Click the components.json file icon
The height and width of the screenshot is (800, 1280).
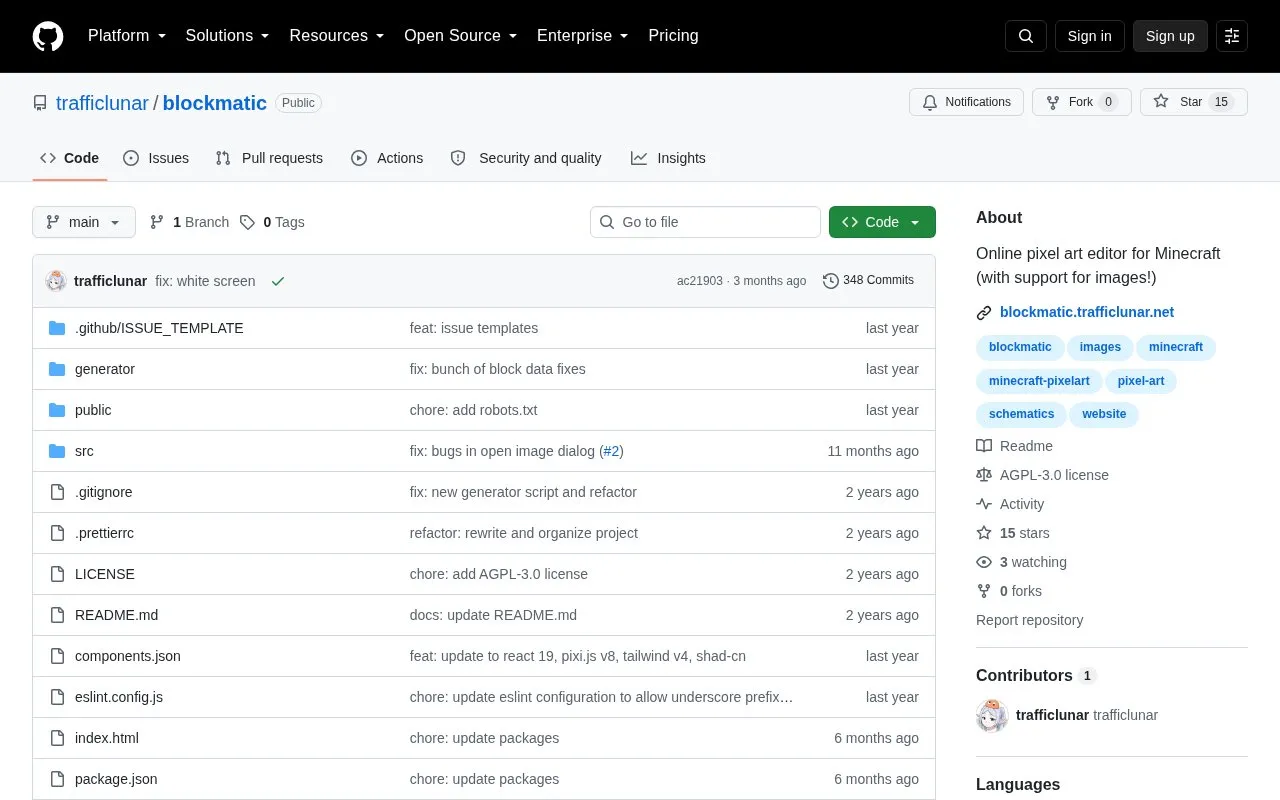coord(57,656)
